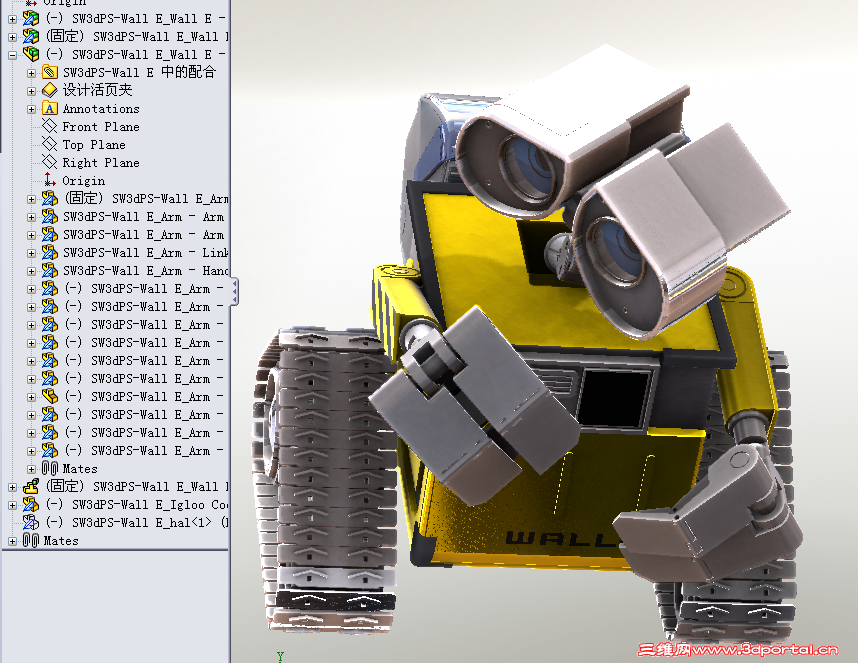Expand the bottom top-level Mates folder
Image resolution: width=858 pixels, height=663 pixels.
point(13,542)
